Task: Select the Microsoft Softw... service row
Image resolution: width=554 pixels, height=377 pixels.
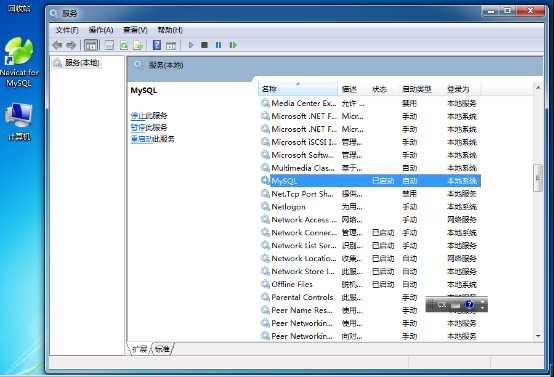Action: 370,155
